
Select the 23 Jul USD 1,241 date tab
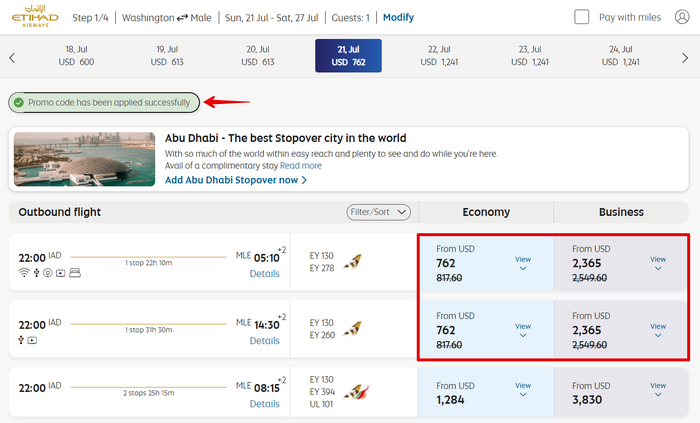click(x=530, y=56)
